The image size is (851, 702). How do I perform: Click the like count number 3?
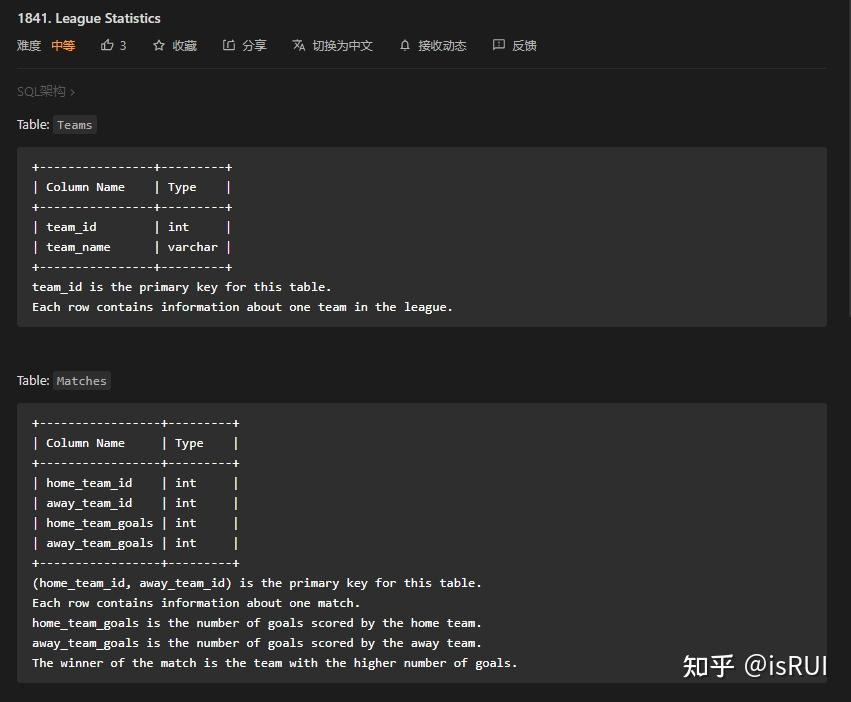(x=122, y=45)
